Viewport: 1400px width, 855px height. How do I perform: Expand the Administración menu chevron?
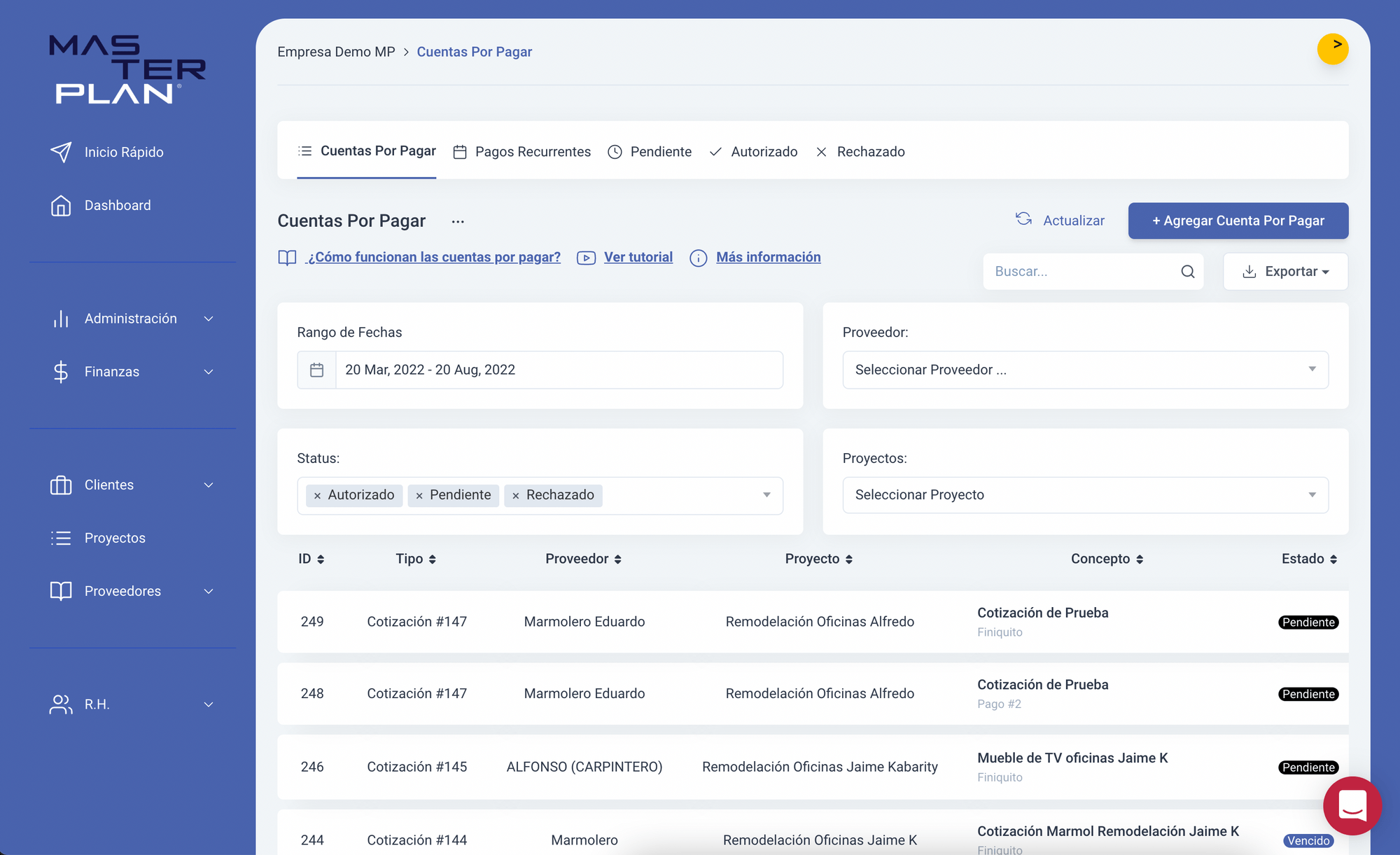209,319
